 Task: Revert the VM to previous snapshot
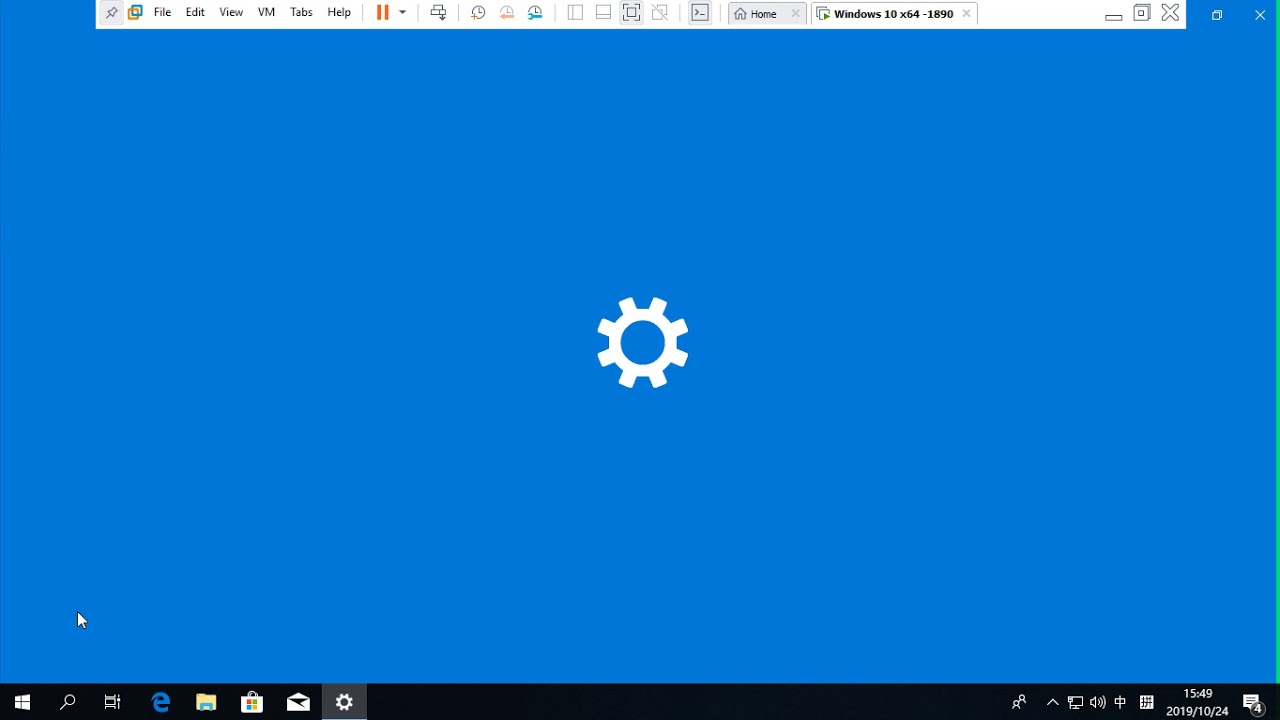coord(507,13)
